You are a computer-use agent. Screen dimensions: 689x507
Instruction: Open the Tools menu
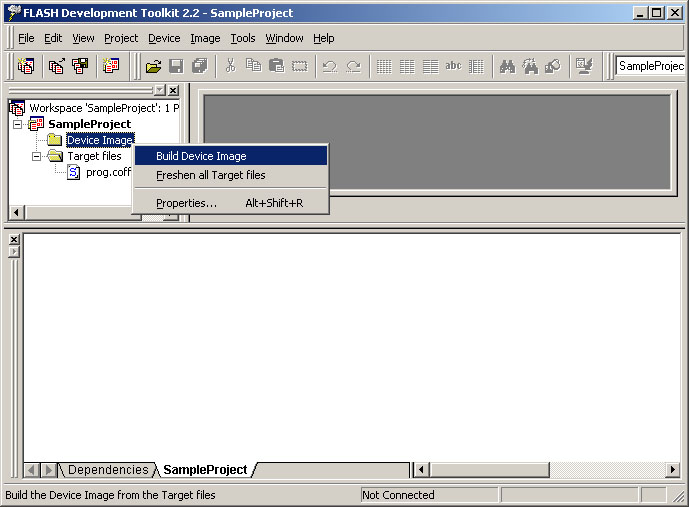pos(243,38)
